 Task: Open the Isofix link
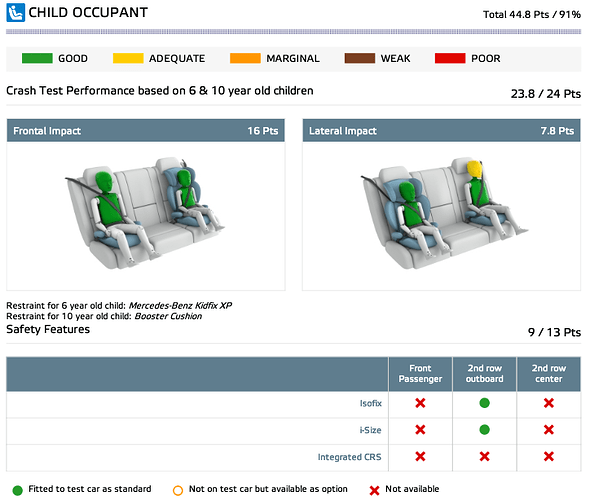click(x=370, y=403)
